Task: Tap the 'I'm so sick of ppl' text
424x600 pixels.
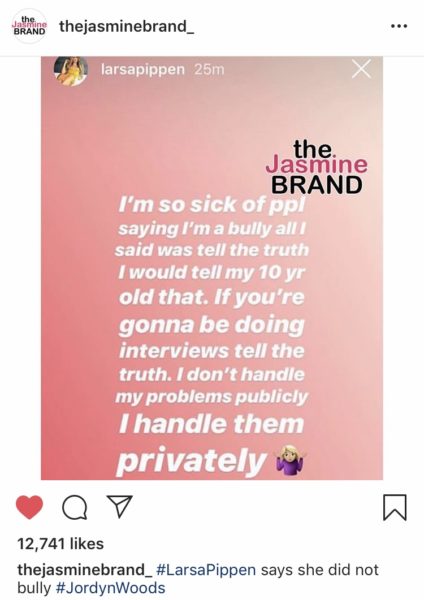Action: [x=211, y=204]
